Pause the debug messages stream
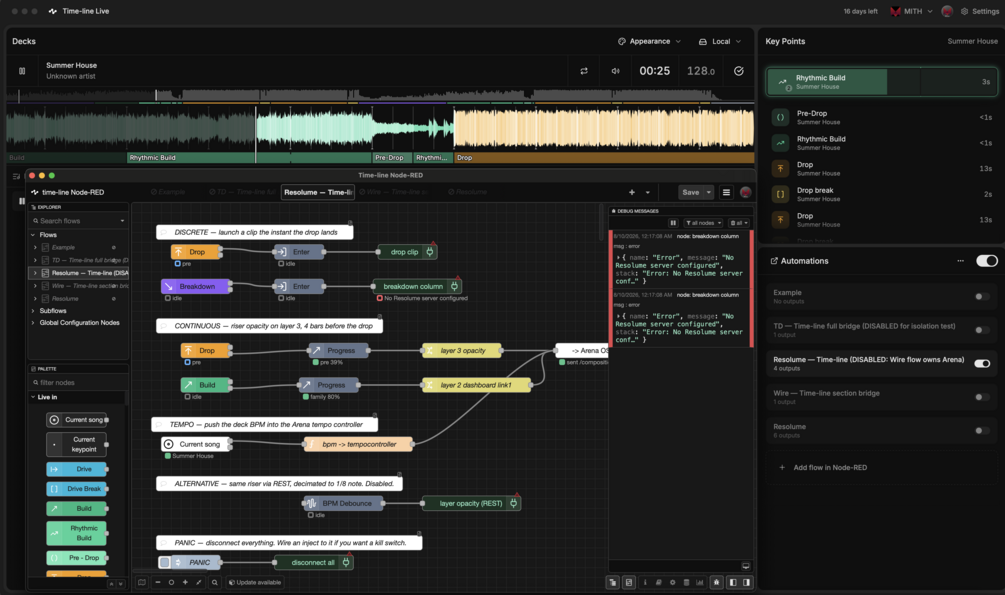This screenshot has height=595, width=1005. pyautogui.click(x=673, y=223)
